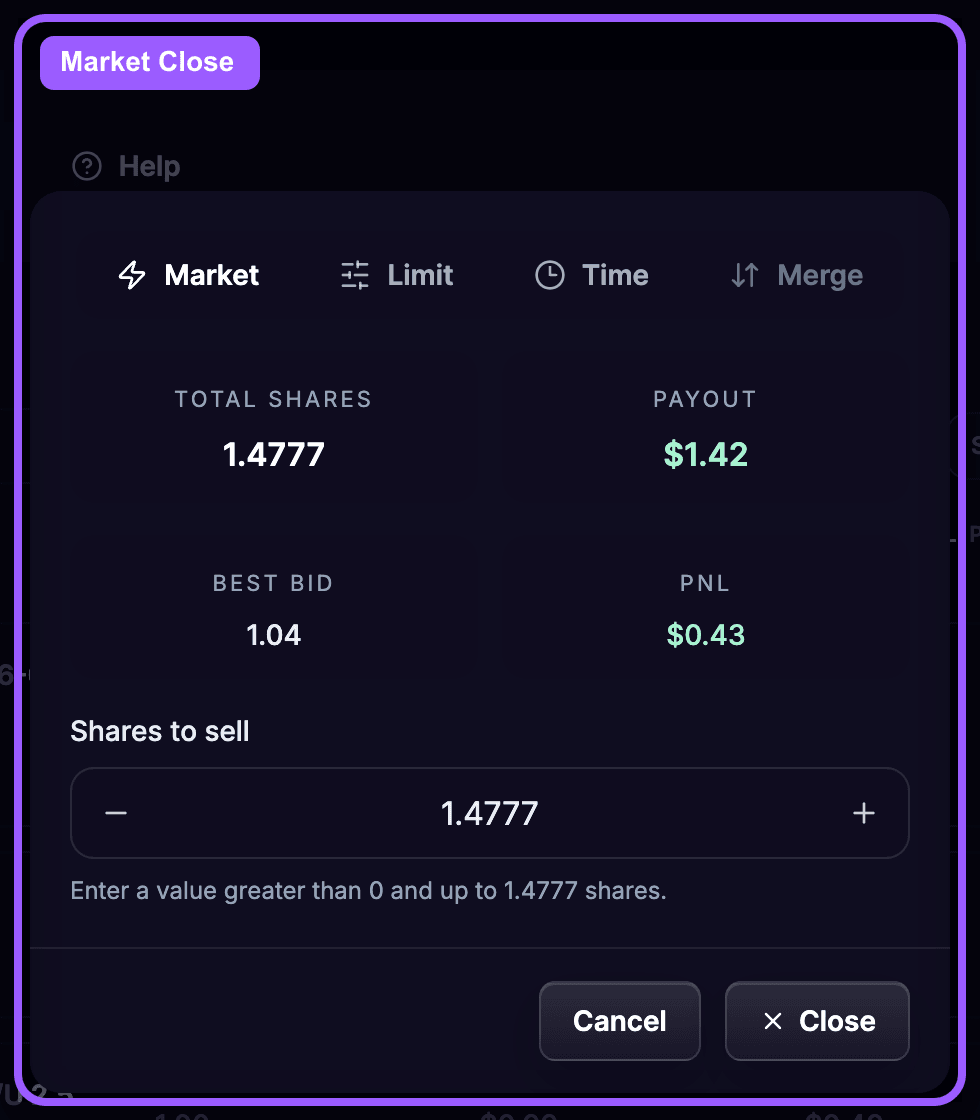Select the Market order lightning icon
This screenshot has width=980, height=1120.
131,275
